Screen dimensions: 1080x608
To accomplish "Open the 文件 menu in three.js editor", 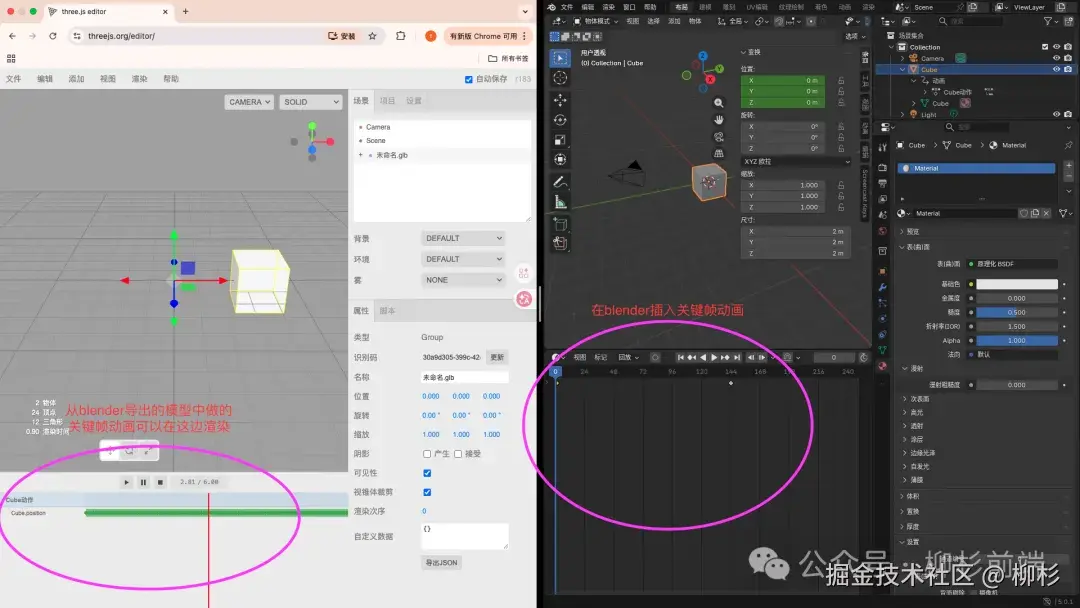I will 14,79.
